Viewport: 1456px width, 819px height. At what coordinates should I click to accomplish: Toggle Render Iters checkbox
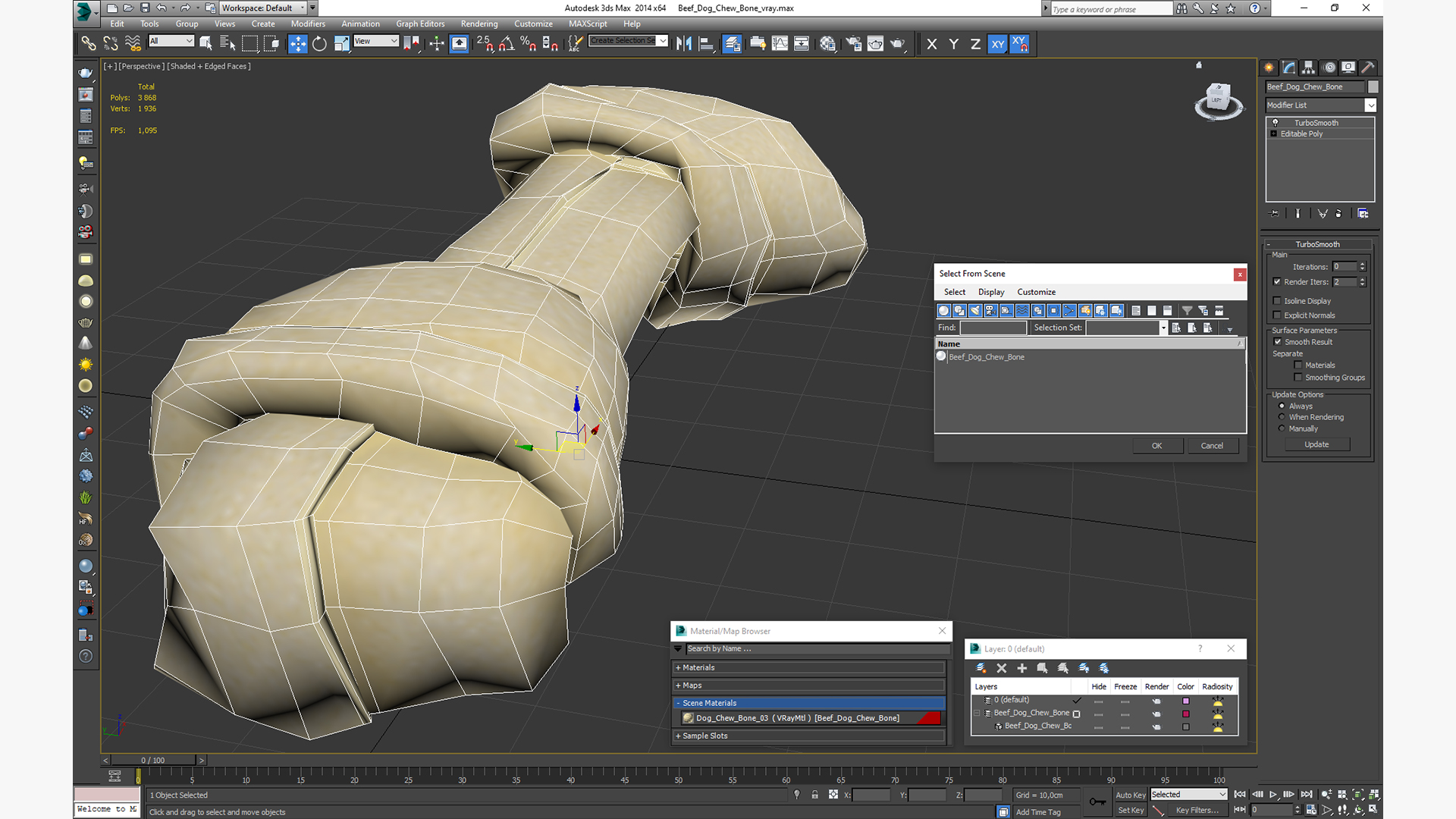(x=1277, y=281)
